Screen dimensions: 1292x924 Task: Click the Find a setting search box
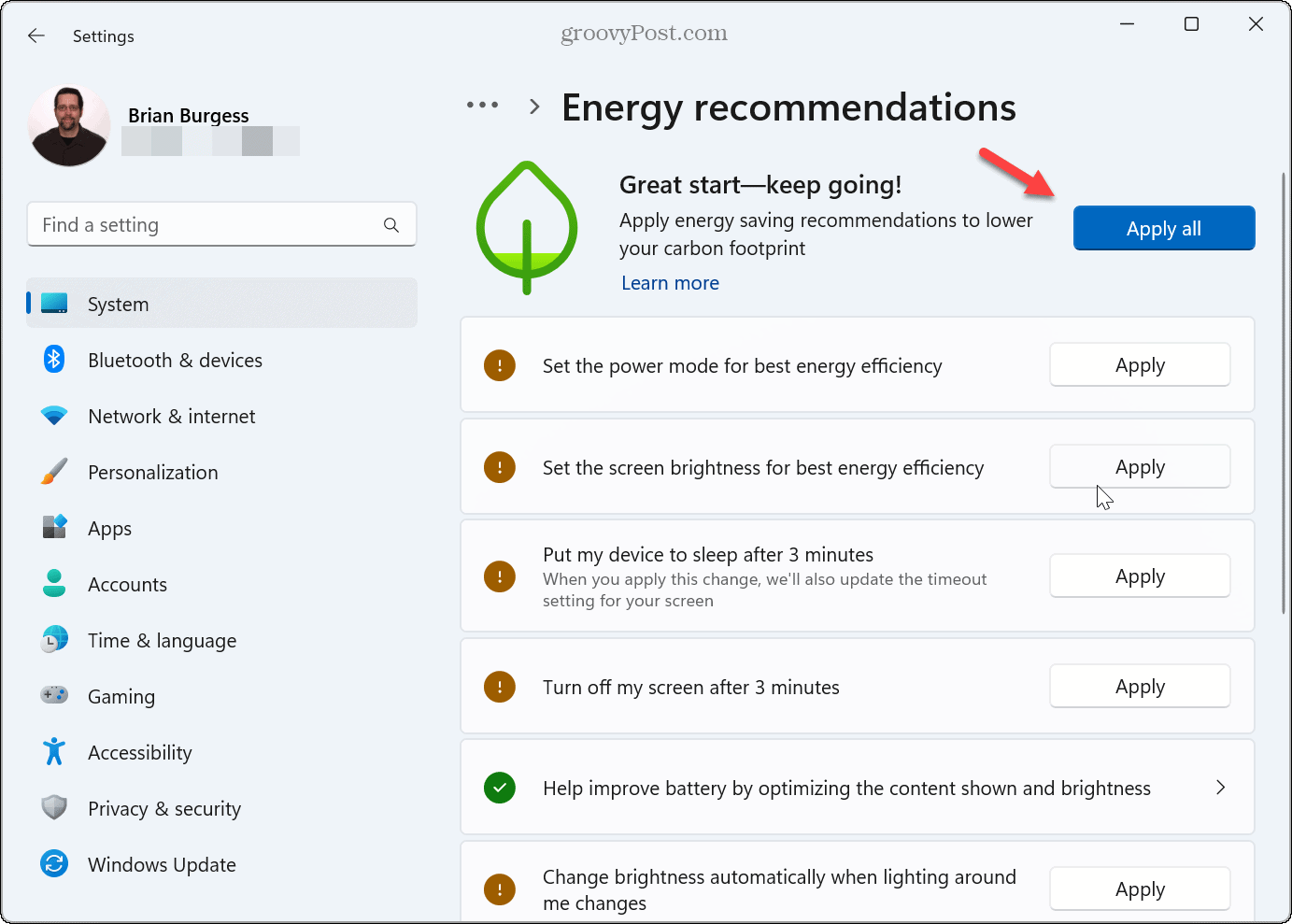pos(221,224)
